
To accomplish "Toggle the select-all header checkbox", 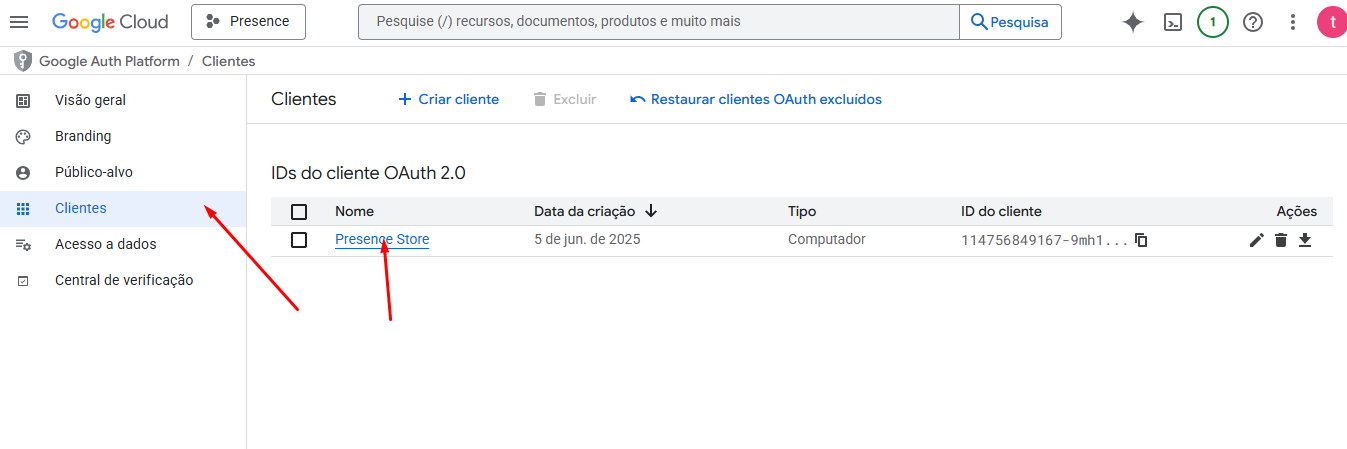I will (x=299, y=211).
